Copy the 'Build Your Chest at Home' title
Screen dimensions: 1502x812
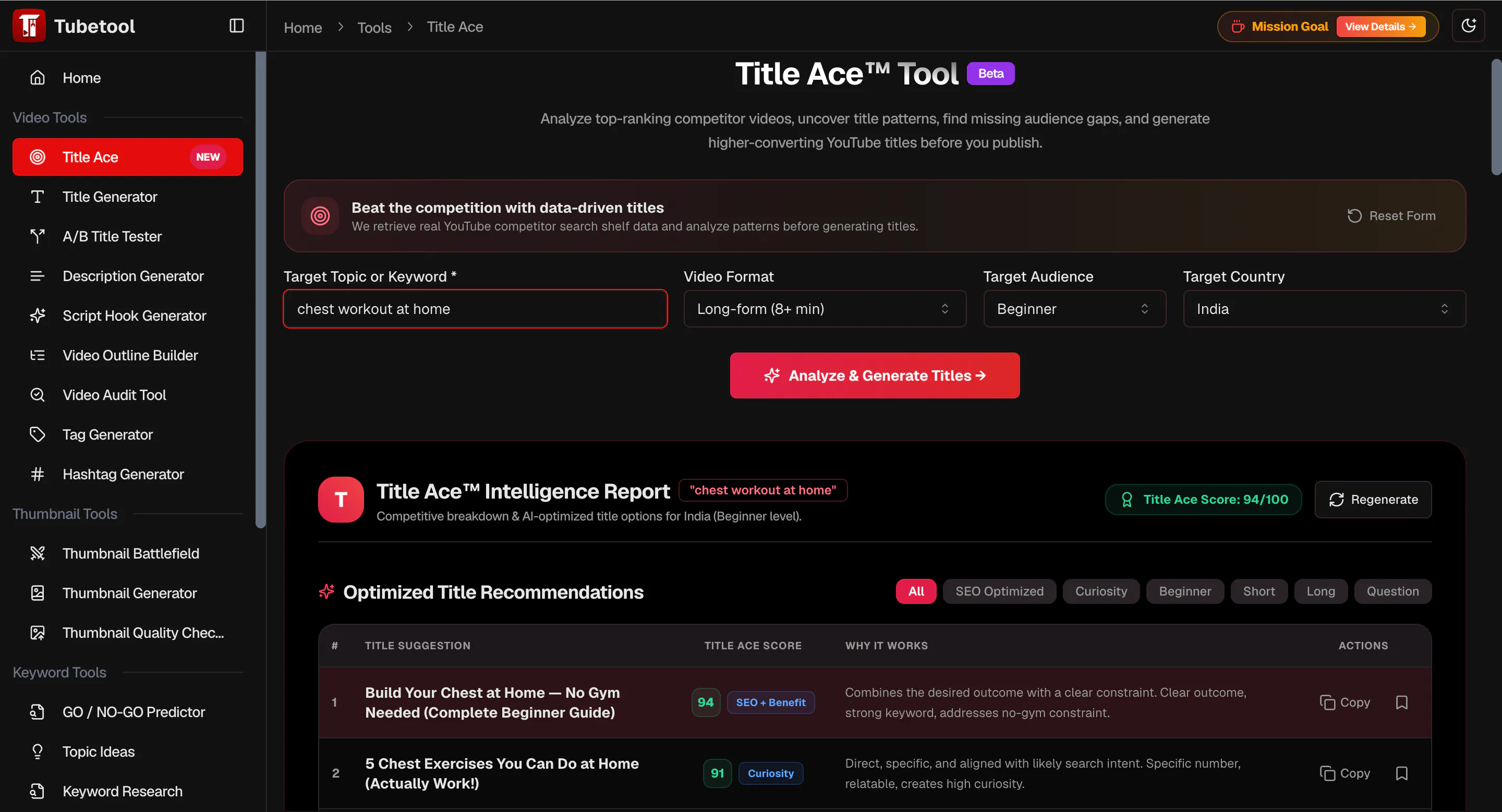pos(1345,702)
